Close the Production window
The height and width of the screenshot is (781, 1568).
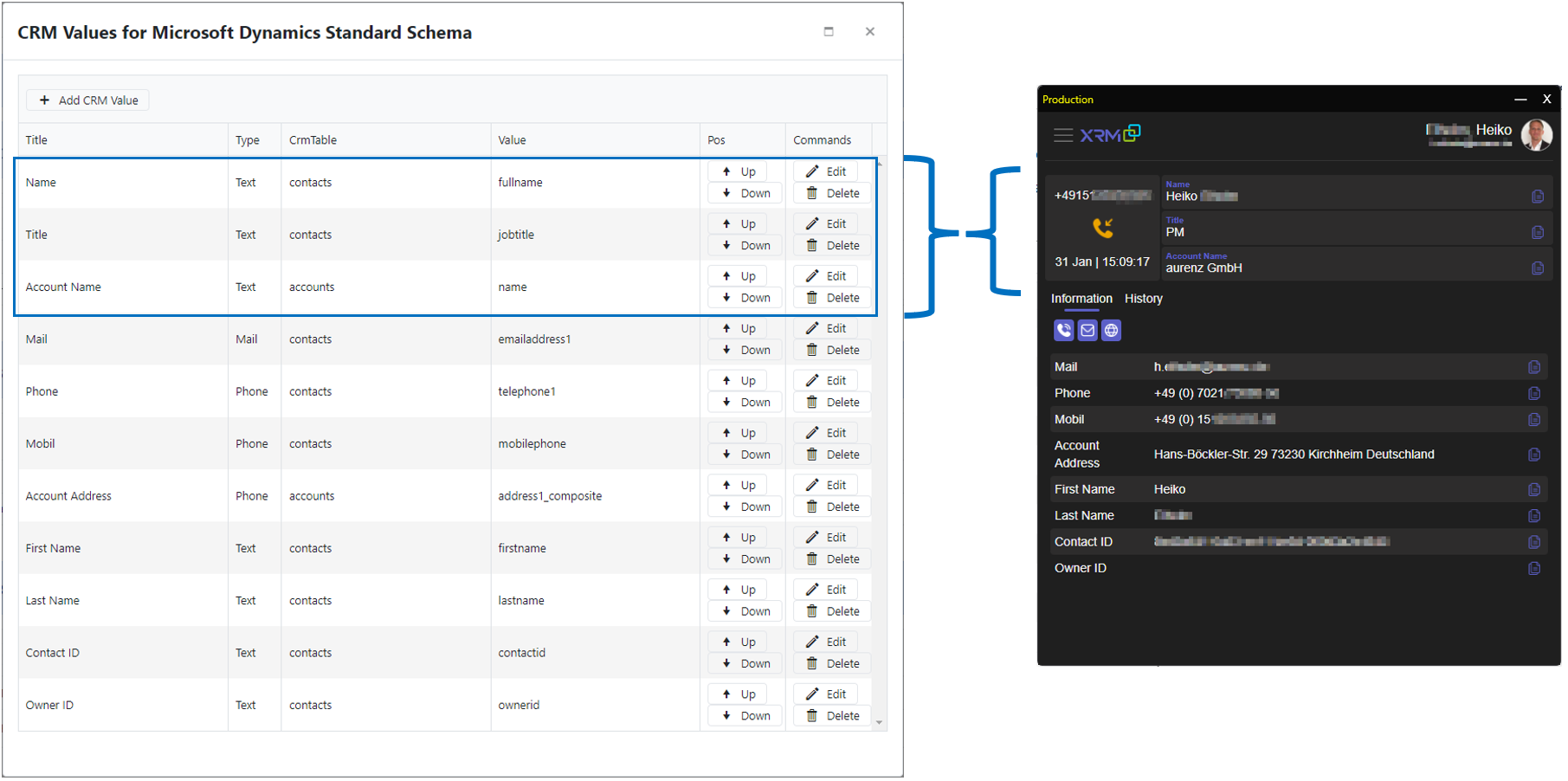point(1546,100)
